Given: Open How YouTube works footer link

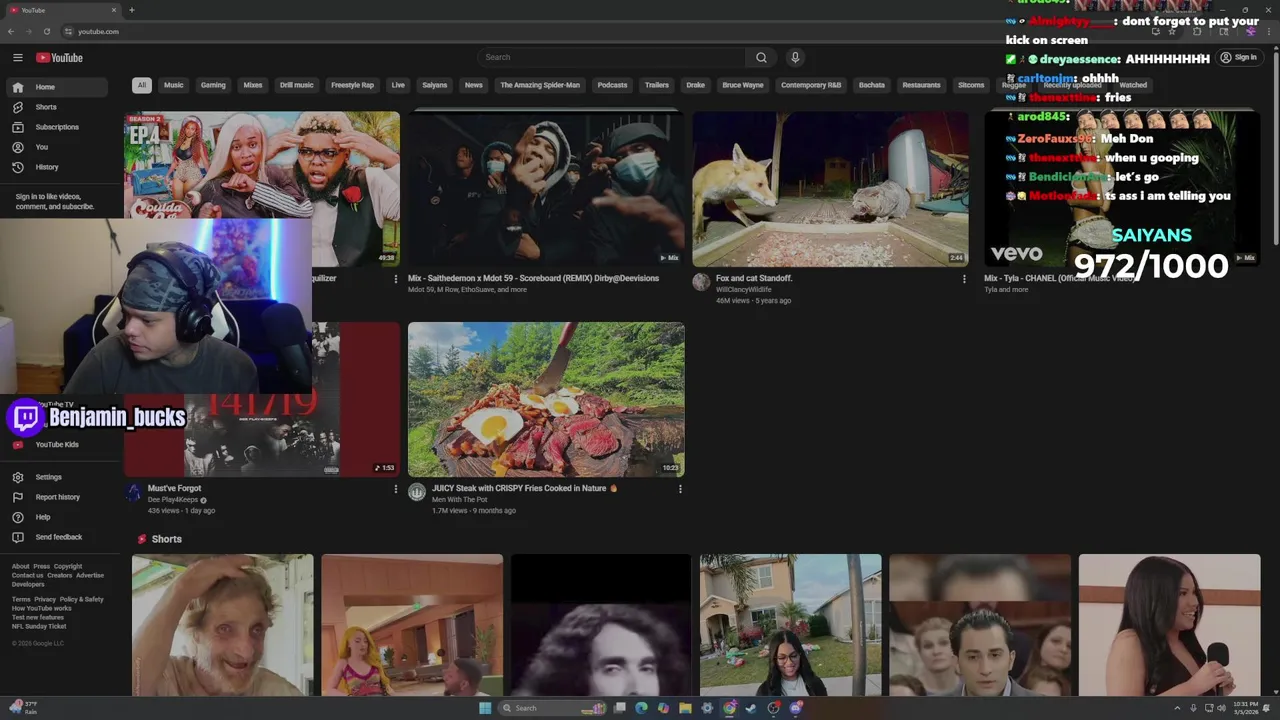Looking at the screenshot, I should 41,608.
